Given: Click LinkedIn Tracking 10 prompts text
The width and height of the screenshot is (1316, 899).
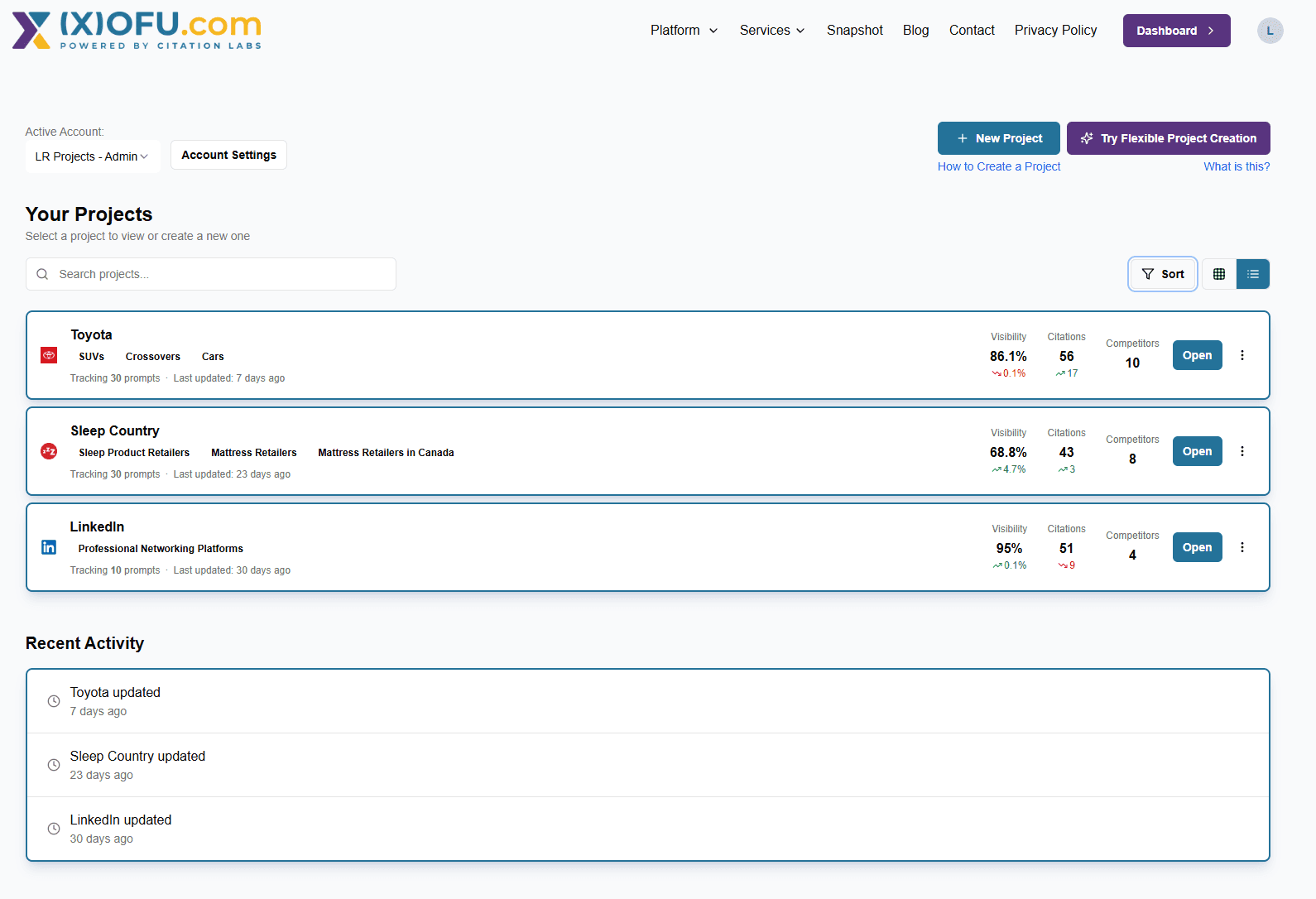Looking at the screenshot, I should [115, 570].
